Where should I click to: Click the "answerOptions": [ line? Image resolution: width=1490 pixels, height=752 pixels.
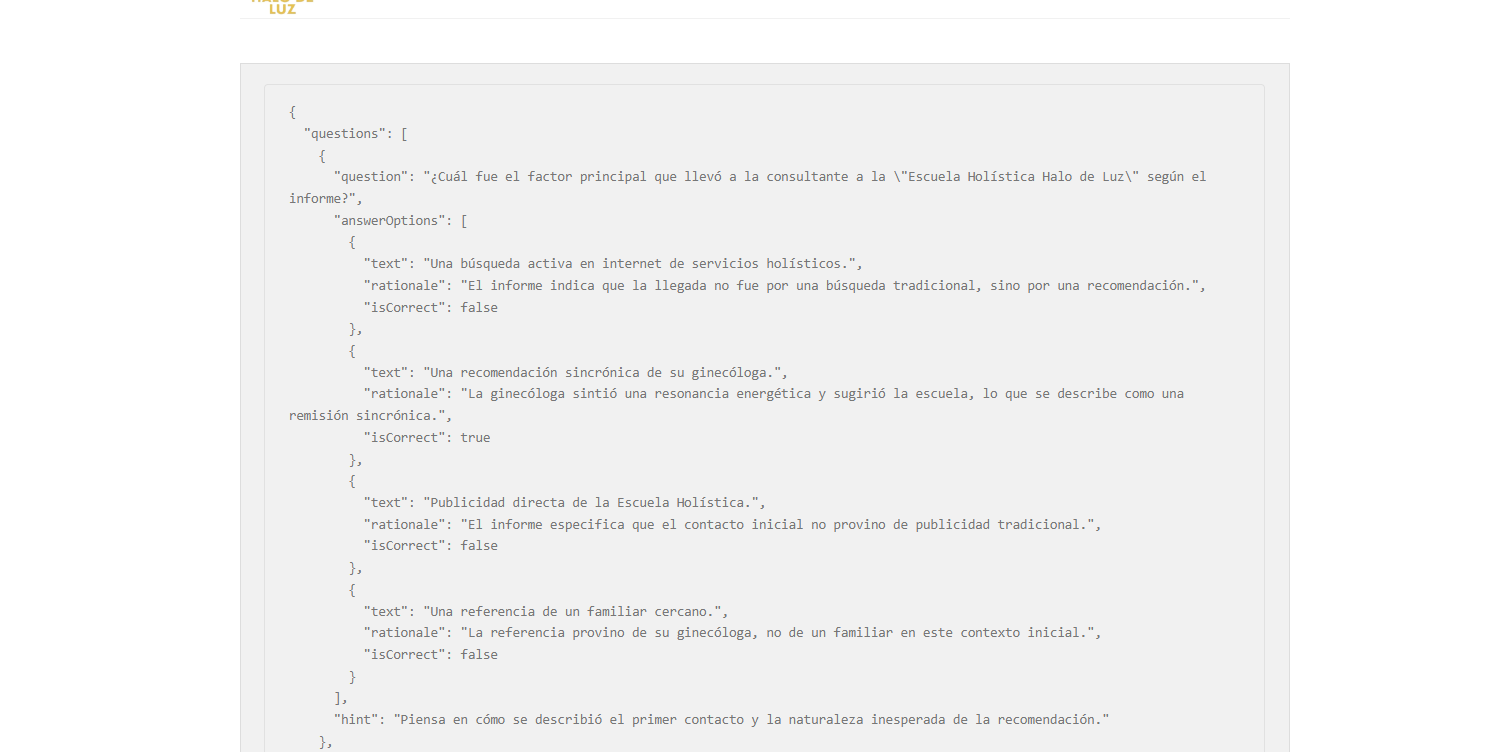pyautogui.click(x=400, y=220)
